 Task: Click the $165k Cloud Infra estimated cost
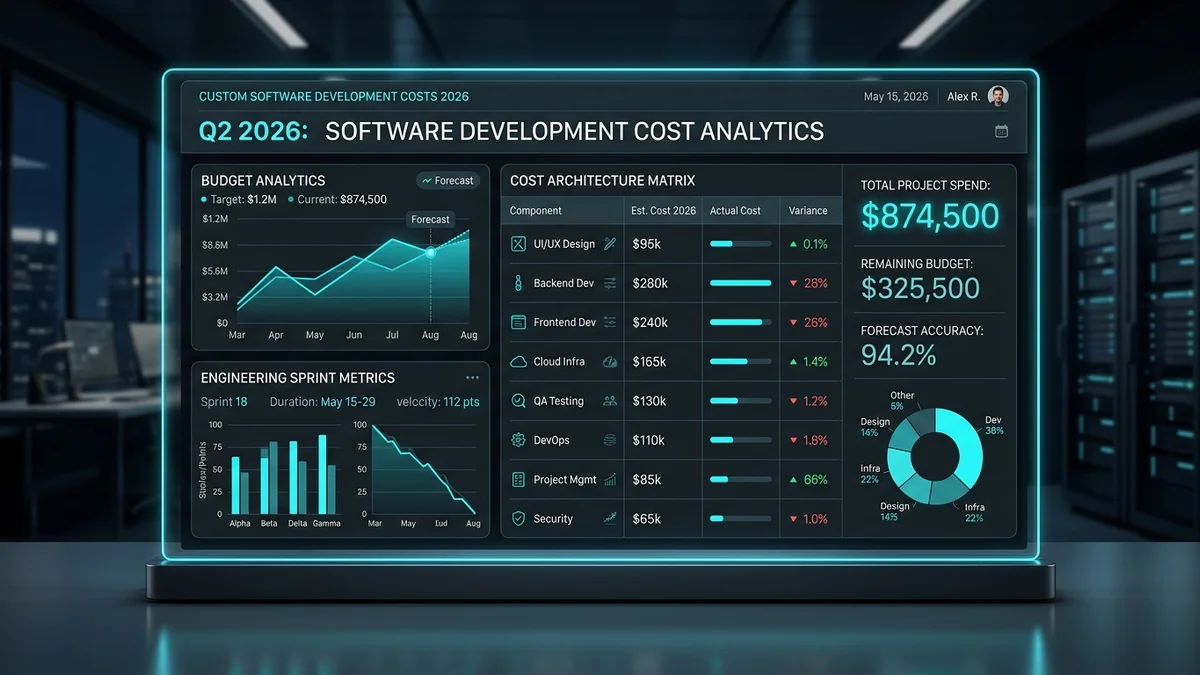click(650, 361)
